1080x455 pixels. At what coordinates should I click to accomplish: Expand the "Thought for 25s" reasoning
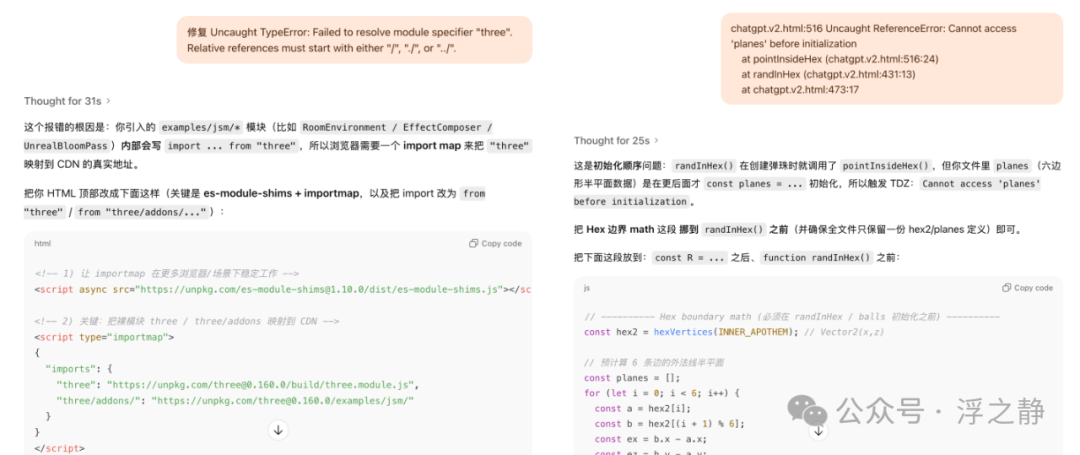point(616,140)
